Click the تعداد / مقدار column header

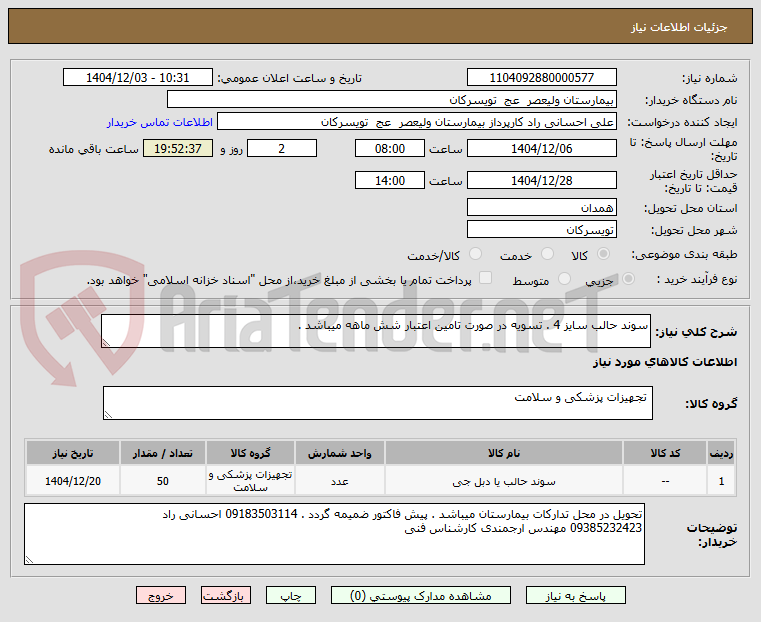tap(163, 453)
